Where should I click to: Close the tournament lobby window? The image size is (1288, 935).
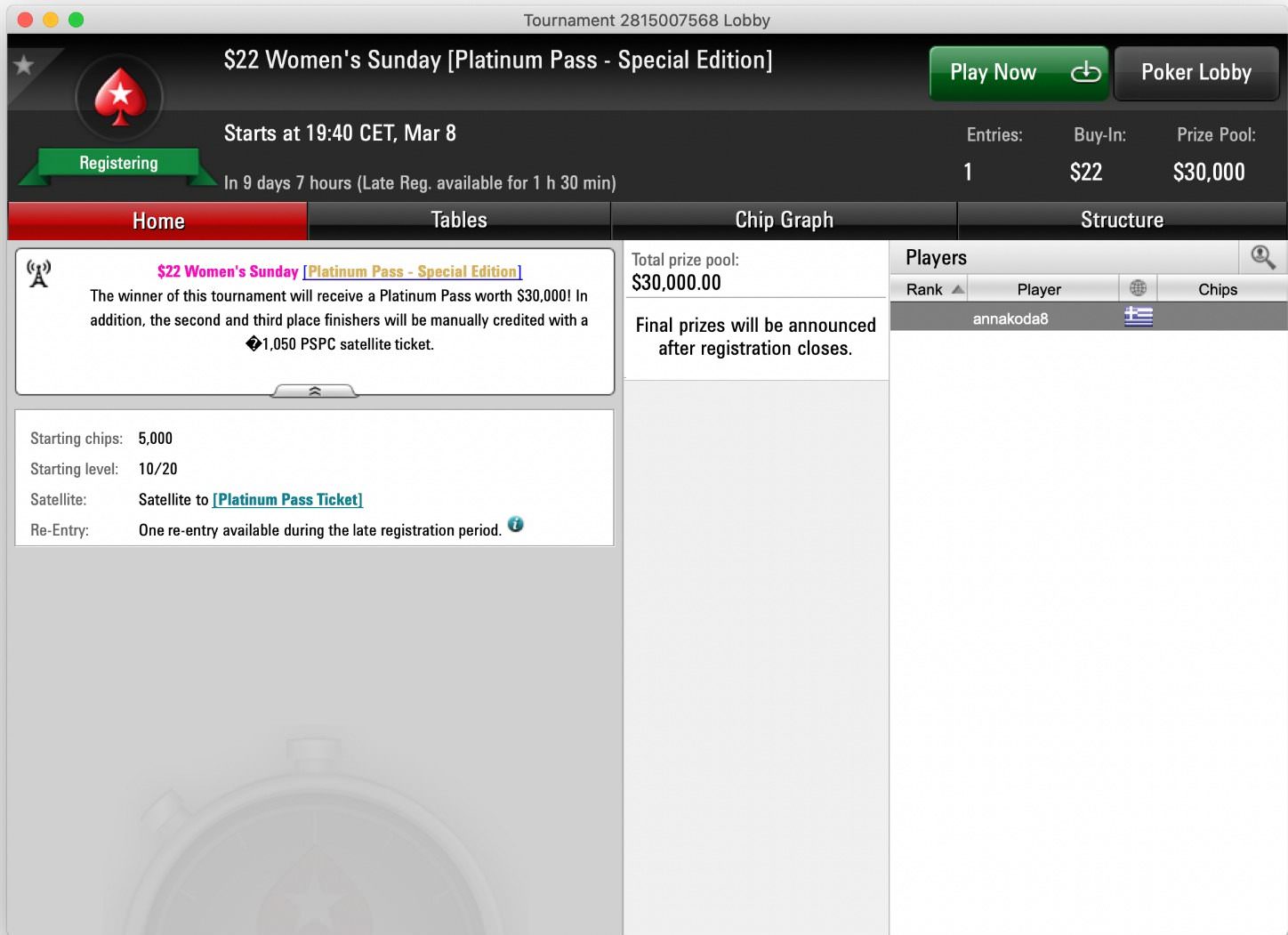pos(25,20)
